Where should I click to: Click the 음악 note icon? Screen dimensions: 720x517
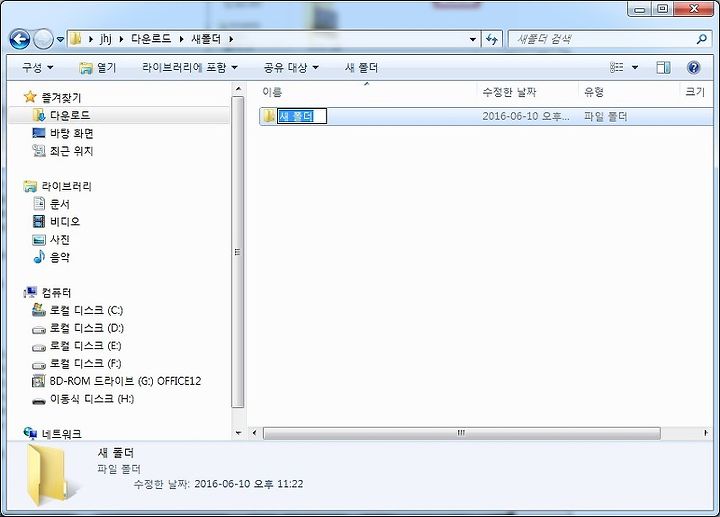coord(39,257)
